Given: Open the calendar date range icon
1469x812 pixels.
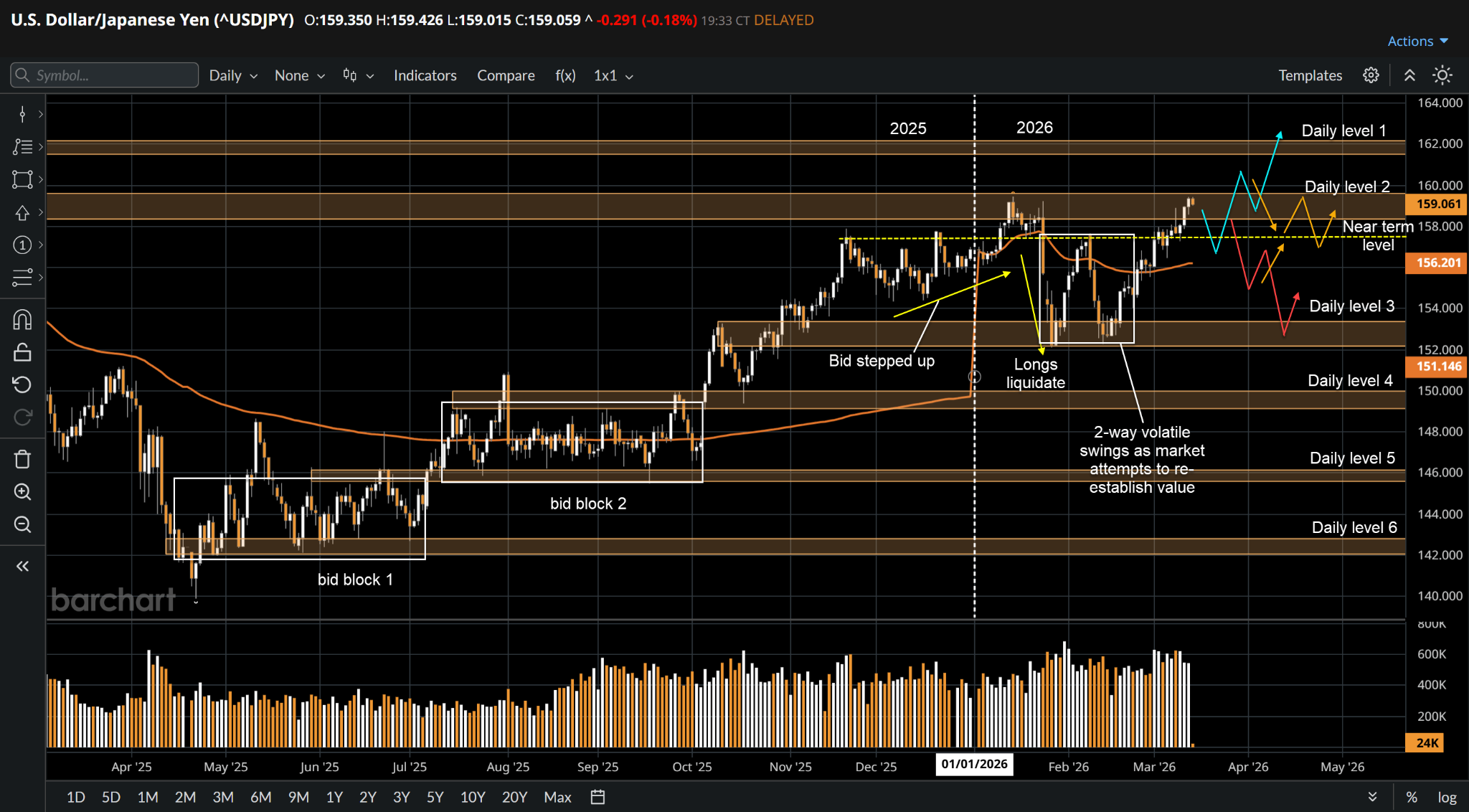Looking at the screenshot, I should (x=597, y=797).
